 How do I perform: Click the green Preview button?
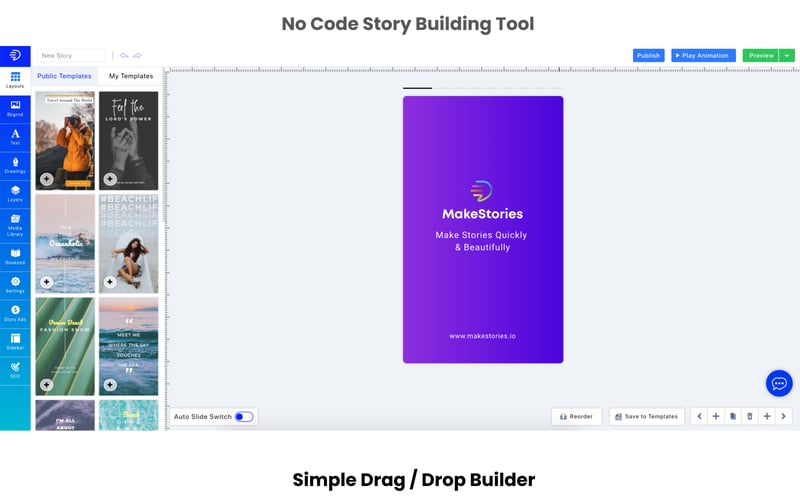click(761, 55)
